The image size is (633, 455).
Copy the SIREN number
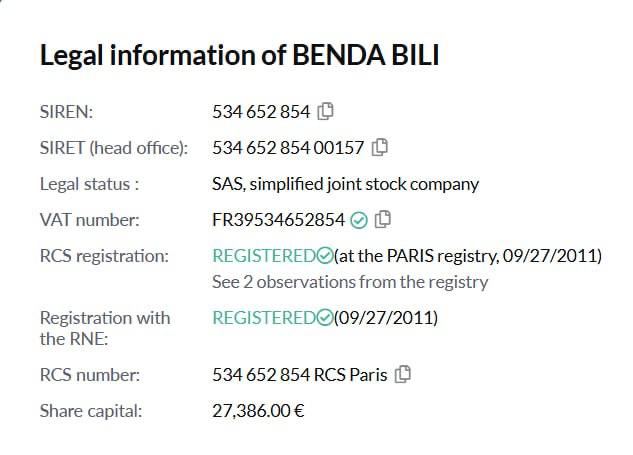325,111
